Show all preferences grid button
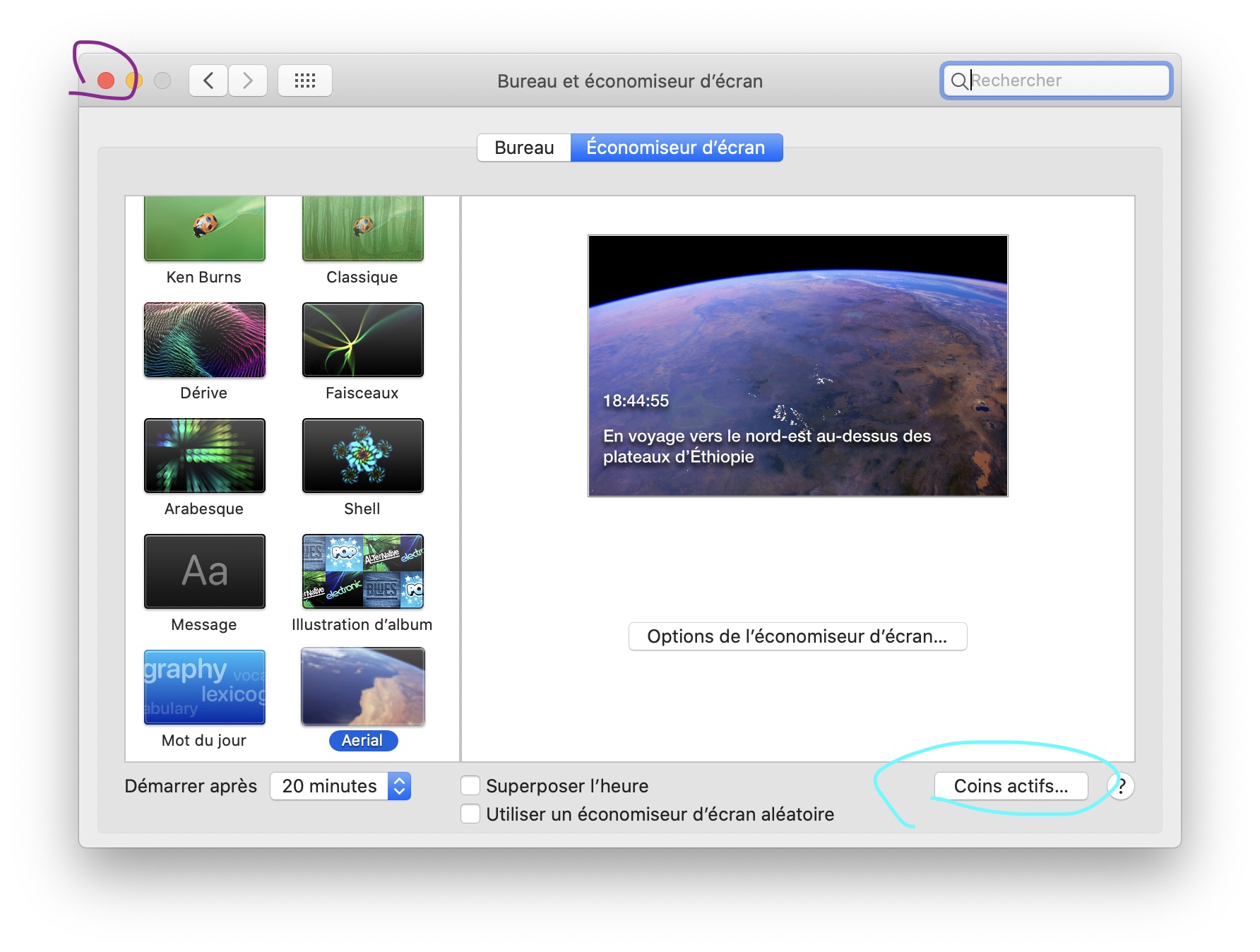This screenshot has height=952, width=1260. [x=305, y=81]
